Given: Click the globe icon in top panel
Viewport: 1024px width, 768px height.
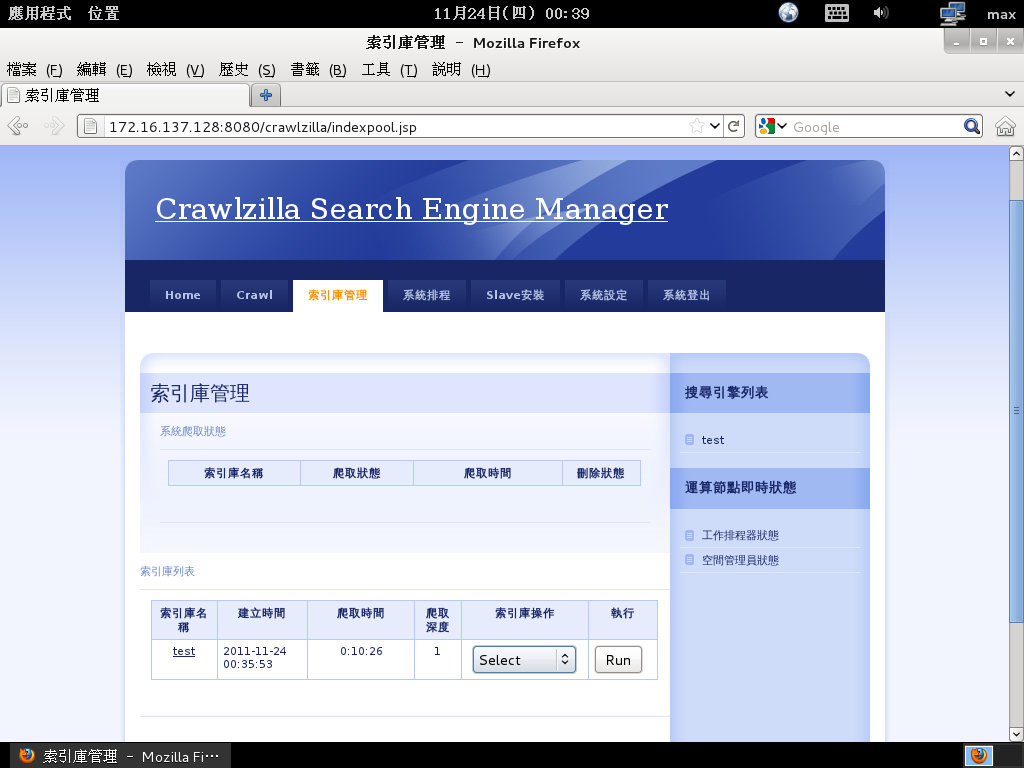Looking at the screenshot, I should (x=788, y=12).
